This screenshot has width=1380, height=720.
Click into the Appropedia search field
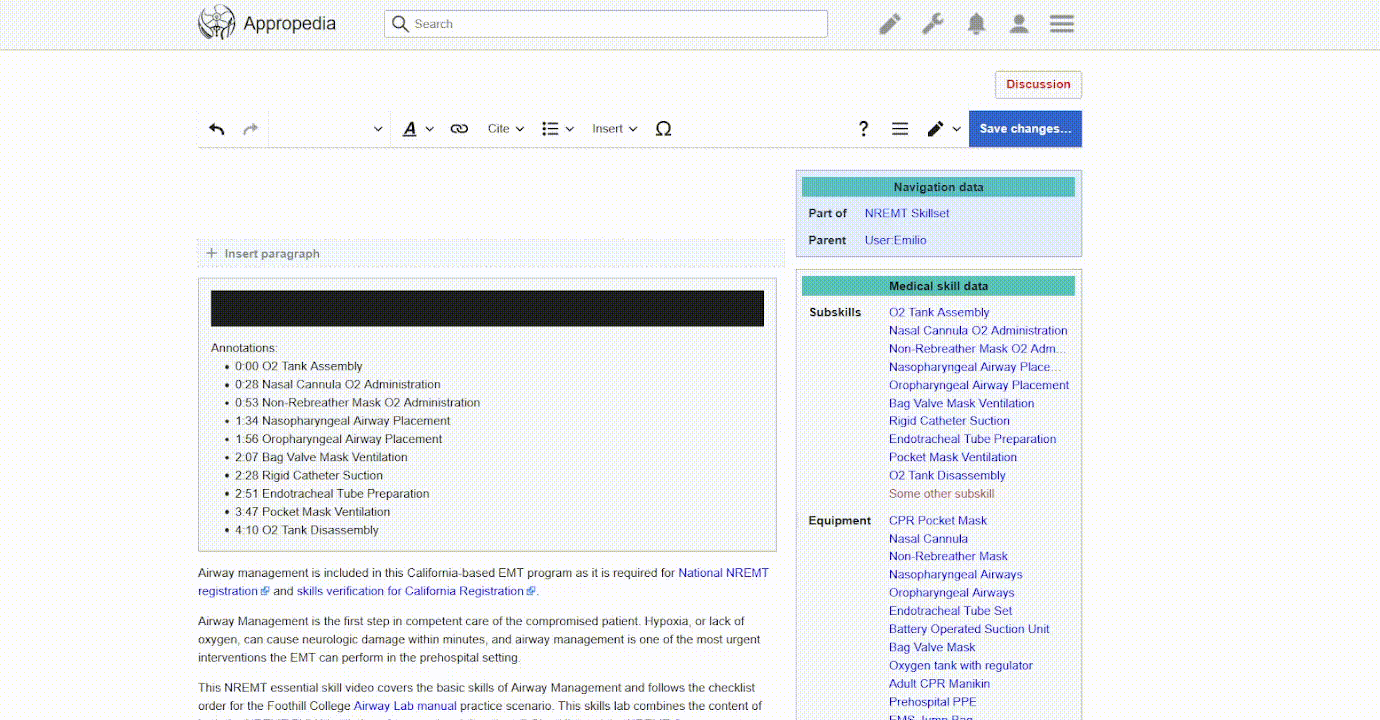coord(606,24)
